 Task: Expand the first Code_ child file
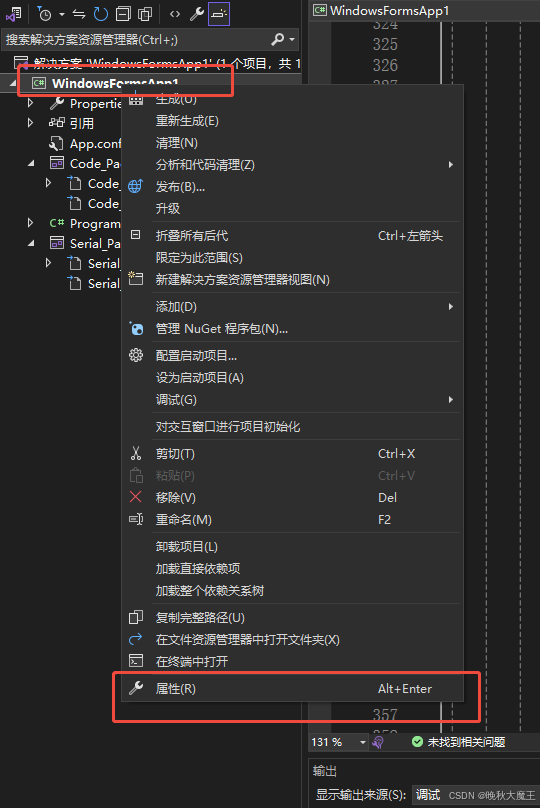48,183
